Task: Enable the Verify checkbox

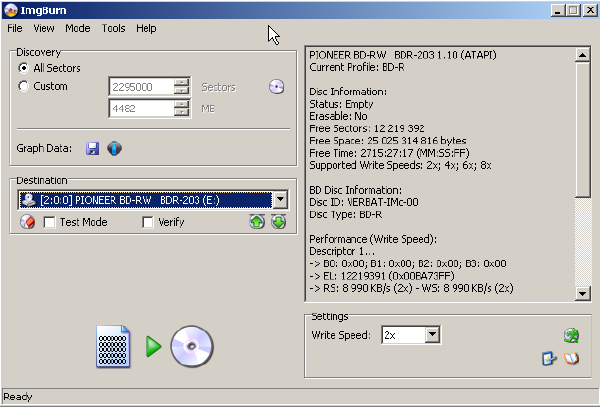Action: tap(148, 222)
